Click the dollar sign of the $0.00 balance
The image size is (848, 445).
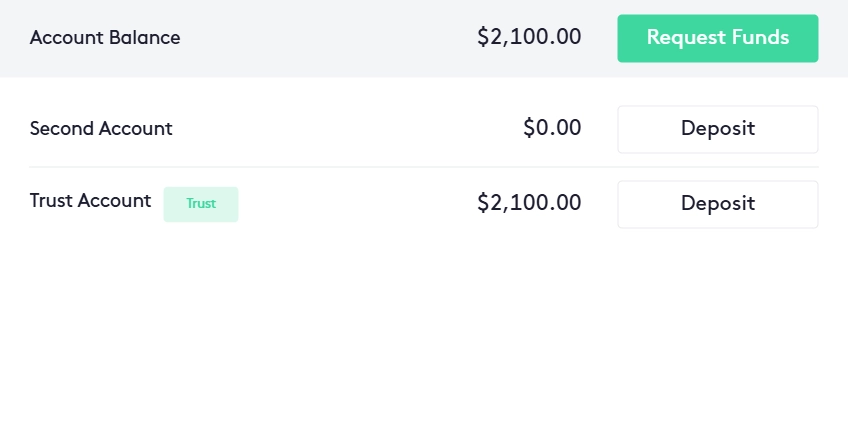tap(529, 129)
